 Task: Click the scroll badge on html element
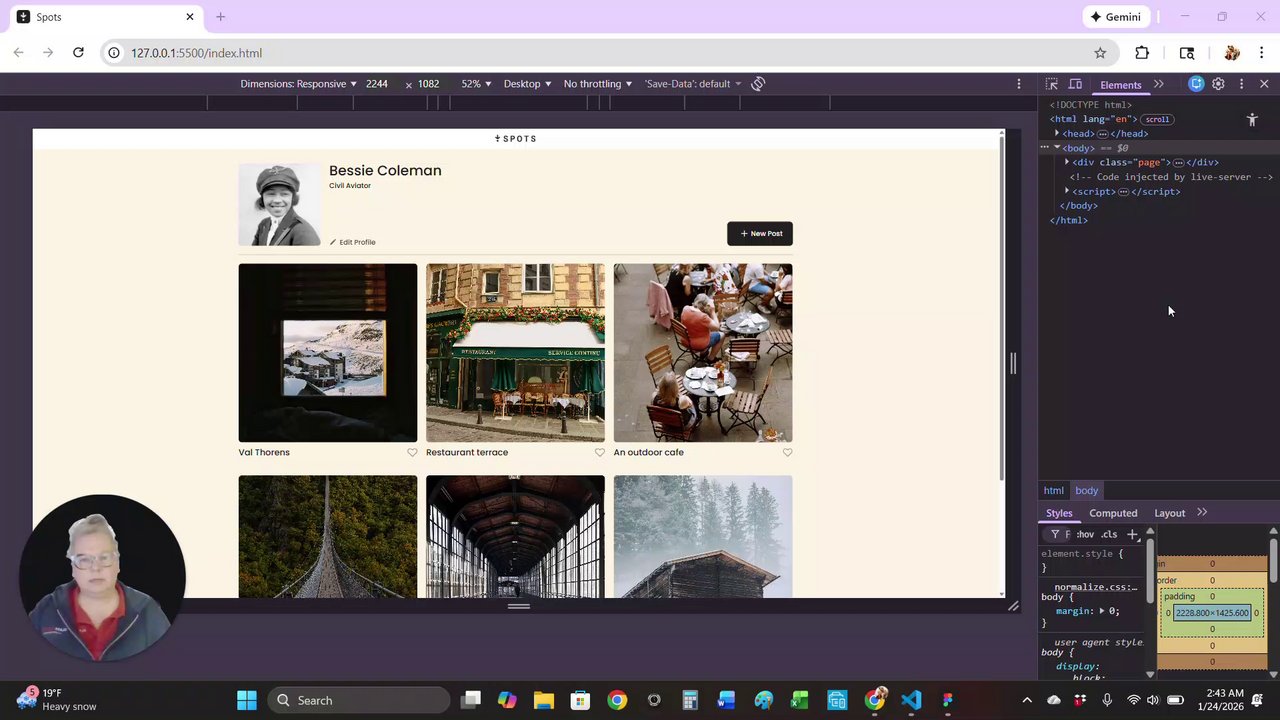coord(1157,119)
